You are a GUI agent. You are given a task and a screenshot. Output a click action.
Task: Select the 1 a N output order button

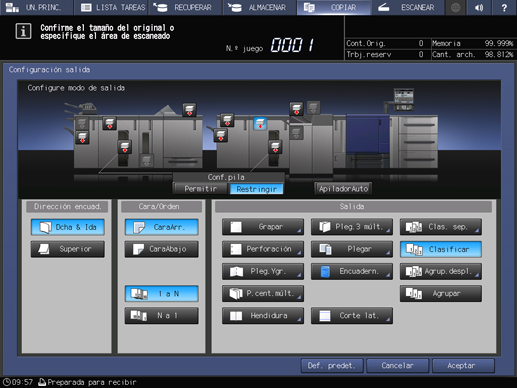click(x=162, y=294)
